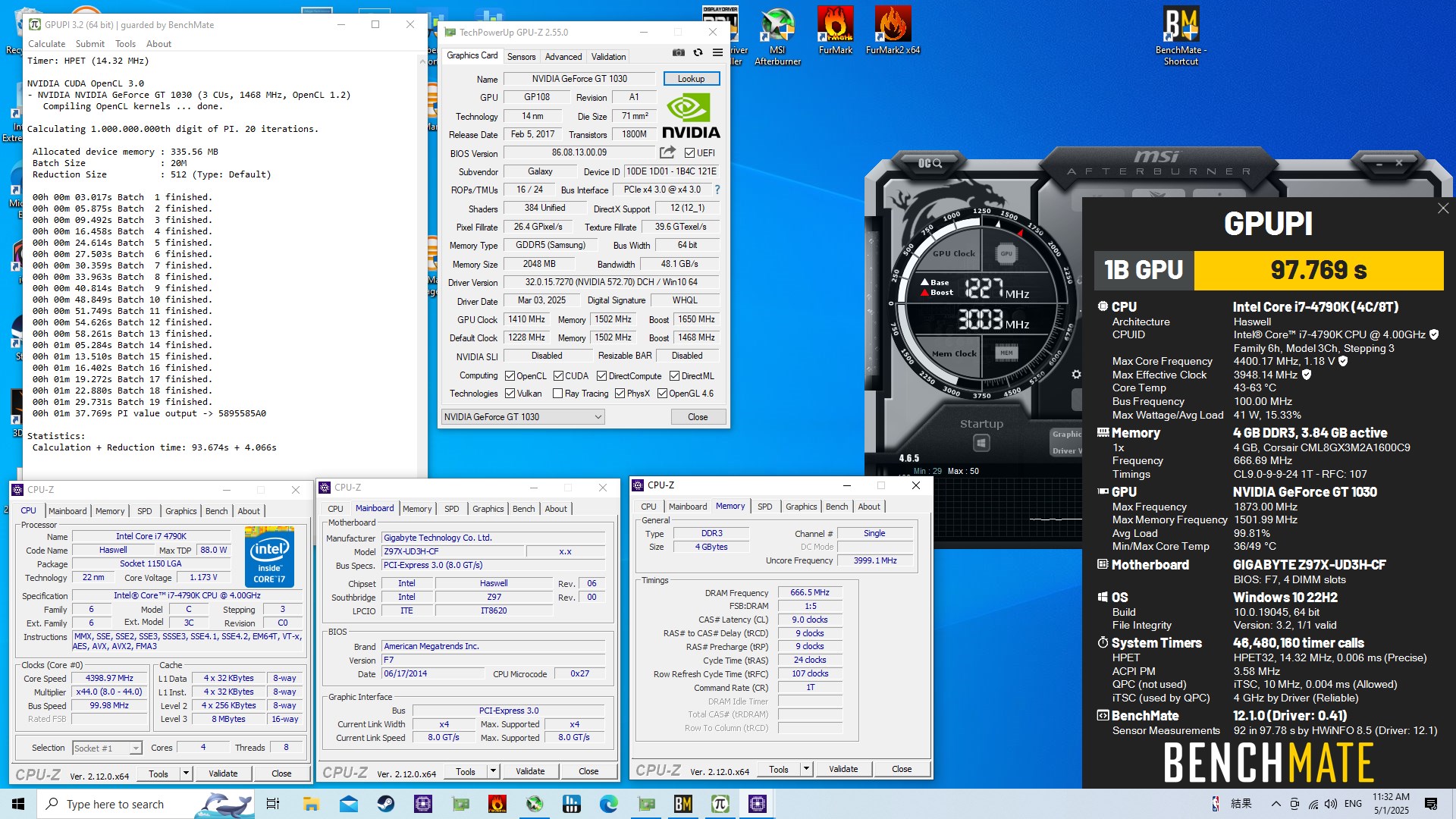Open the FurMark desktop shortcut
1456x819 pixels.
(x=836, y=30)
